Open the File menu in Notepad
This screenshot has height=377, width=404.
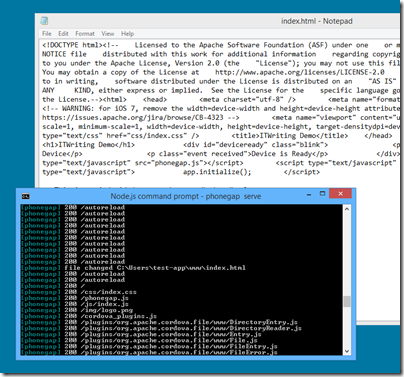pyautogui.click(x=47, y=34)
